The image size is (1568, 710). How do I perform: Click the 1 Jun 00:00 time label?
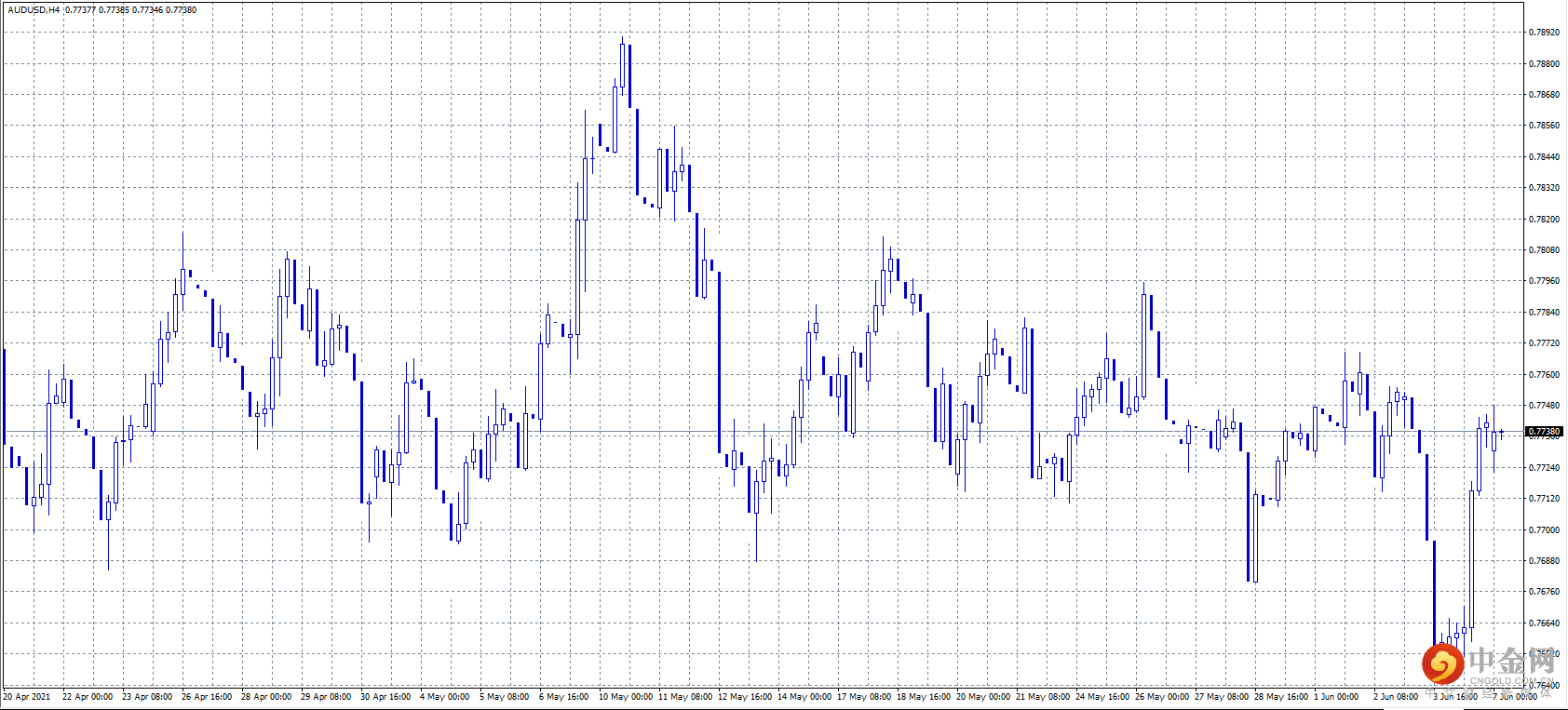tap(1336, 697)
